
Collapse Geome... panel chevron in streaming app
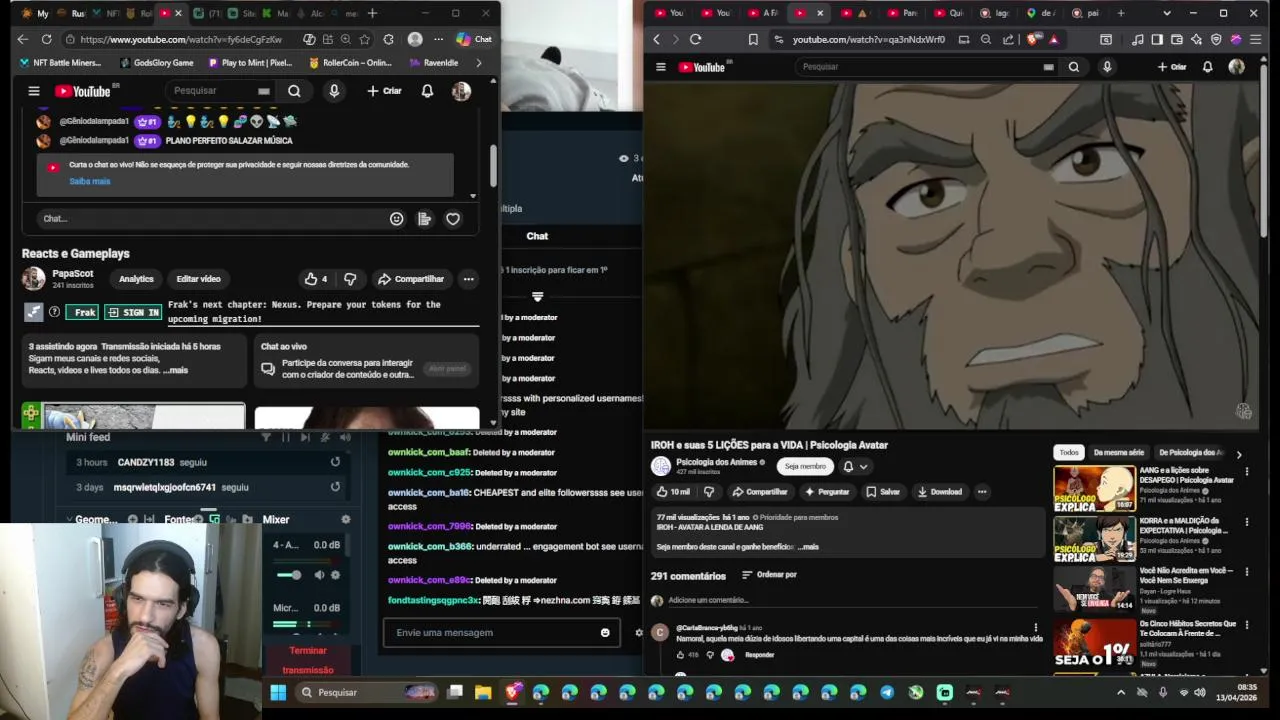[x=68, y=520]
